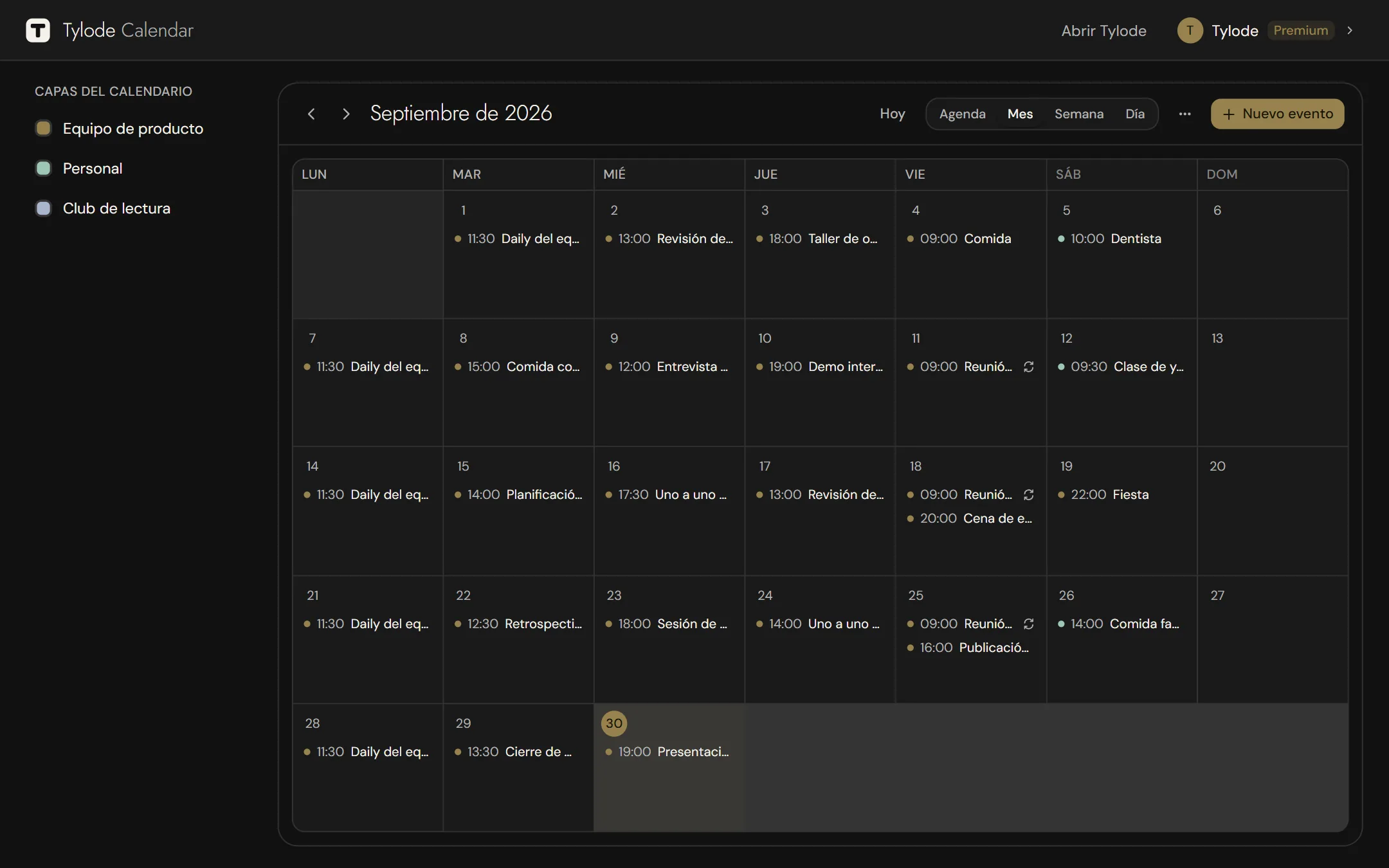Select day 6 cell
Screen dimensions: 1389x868
1272,255
